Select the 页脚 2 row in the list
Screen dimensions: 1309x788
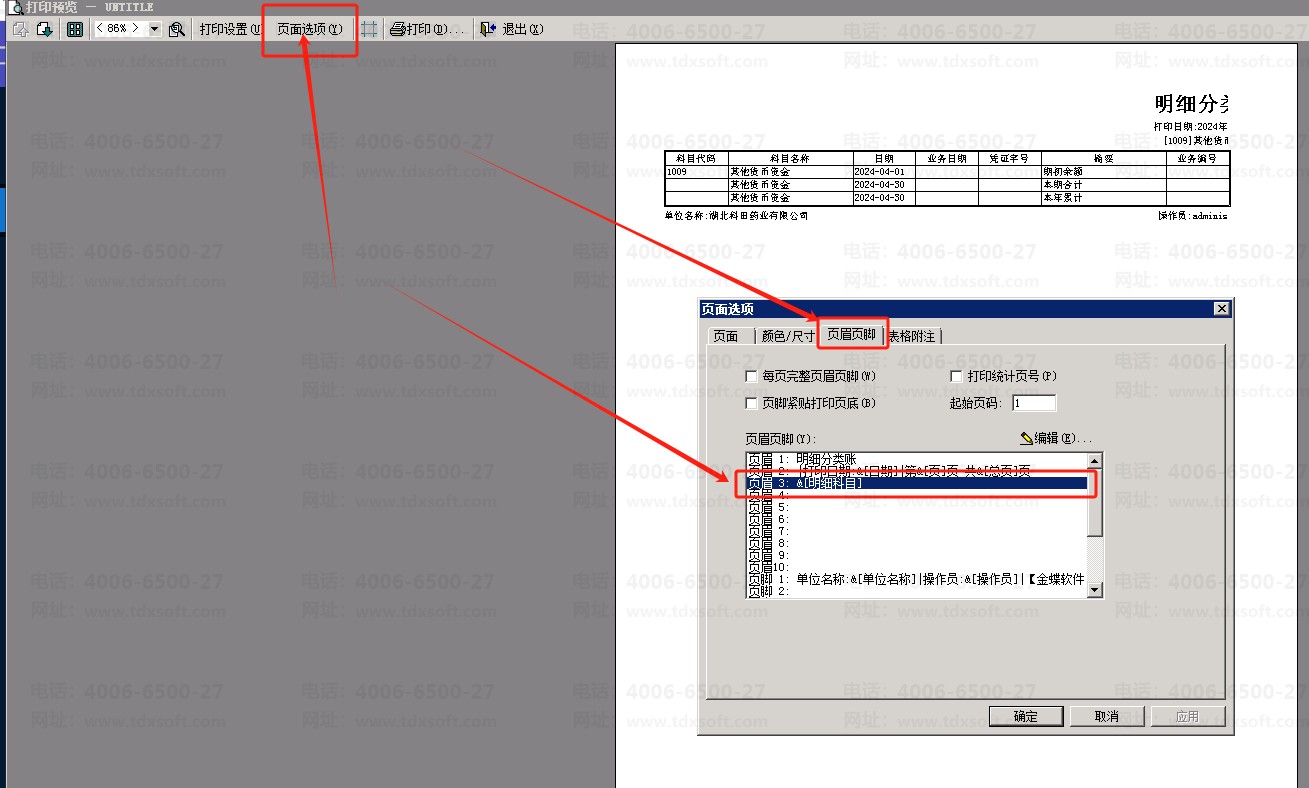(x=916, y=591)
